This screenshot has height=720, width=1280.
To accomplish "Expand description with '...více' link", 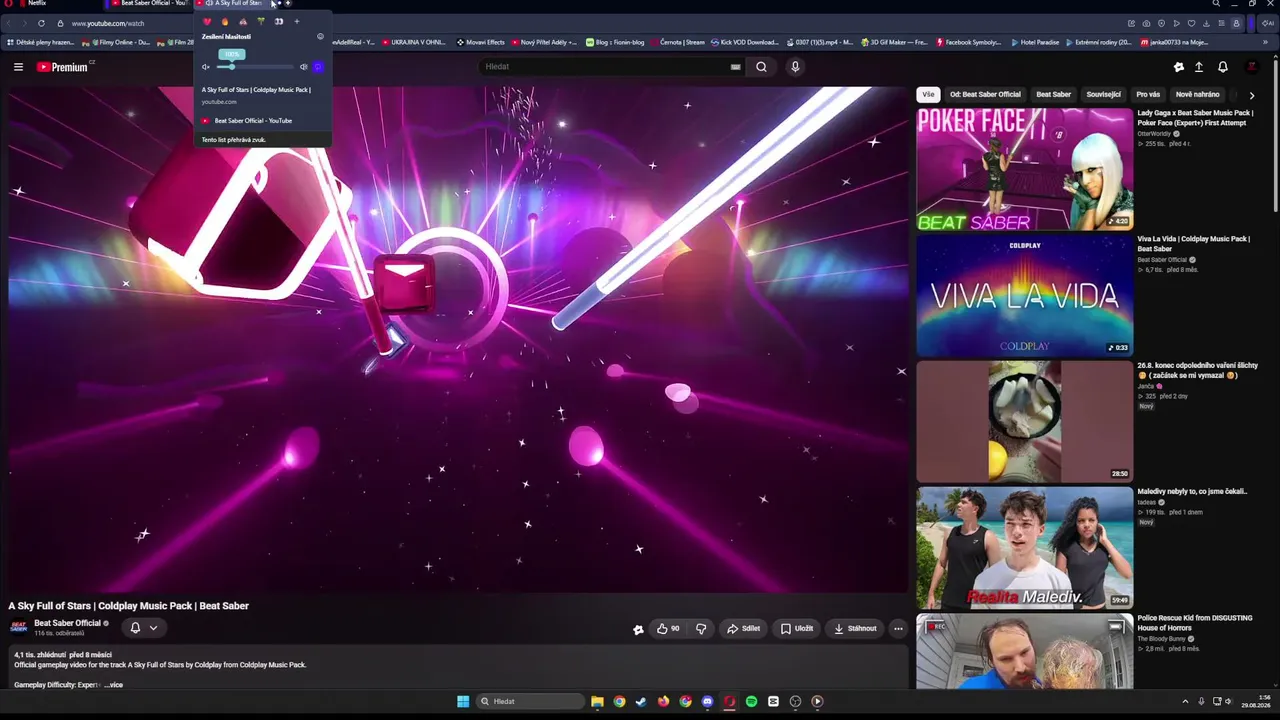I will pos(113,685).
